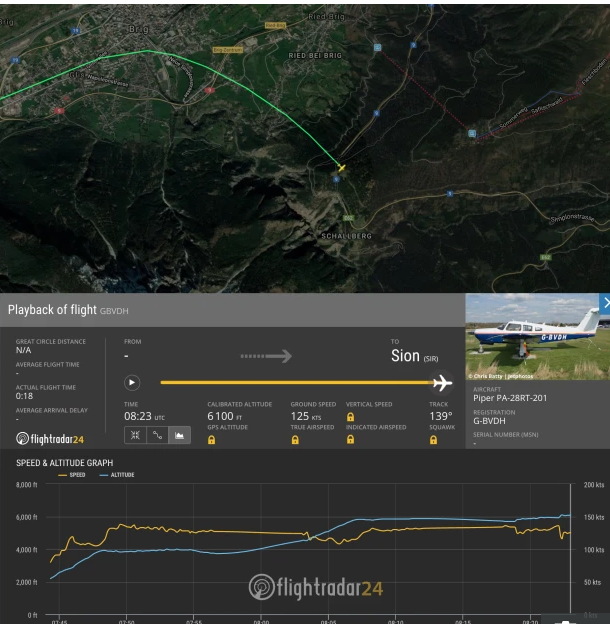This screenshot has width=610, height=624.
Task: Click the lock icon under GPS Altitude
Action: pyautogui.click(x=212, y=440)
